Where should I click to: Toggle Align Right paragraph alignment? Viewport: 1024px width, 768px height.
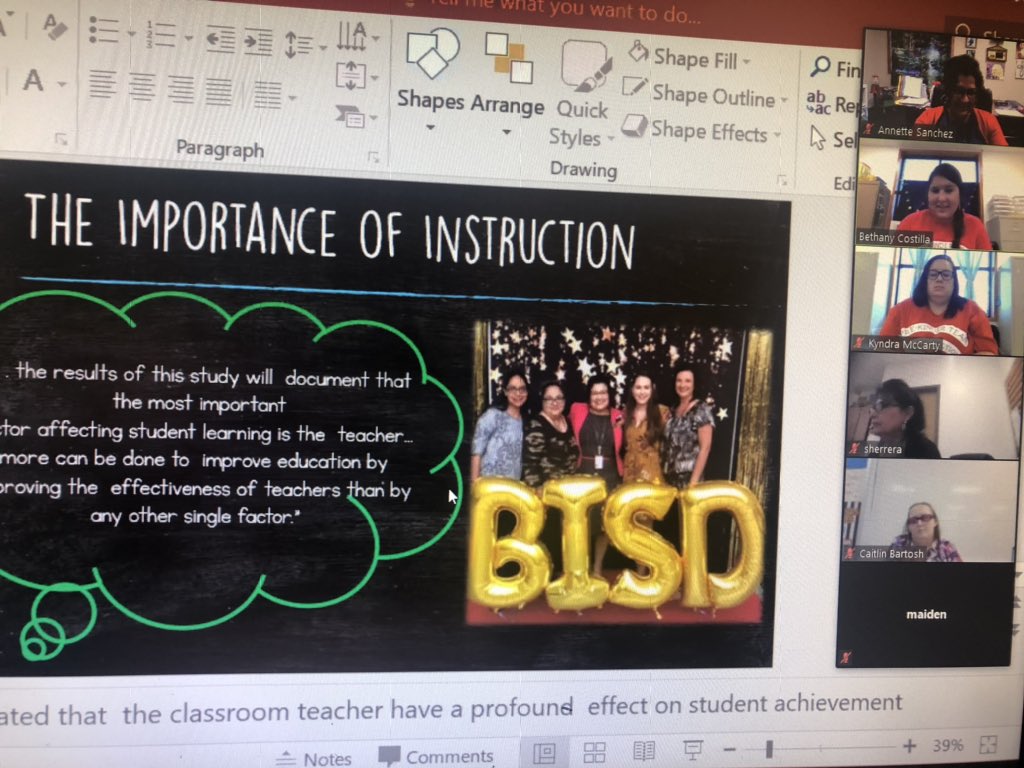pyautogui.click(x=180, y=89)
